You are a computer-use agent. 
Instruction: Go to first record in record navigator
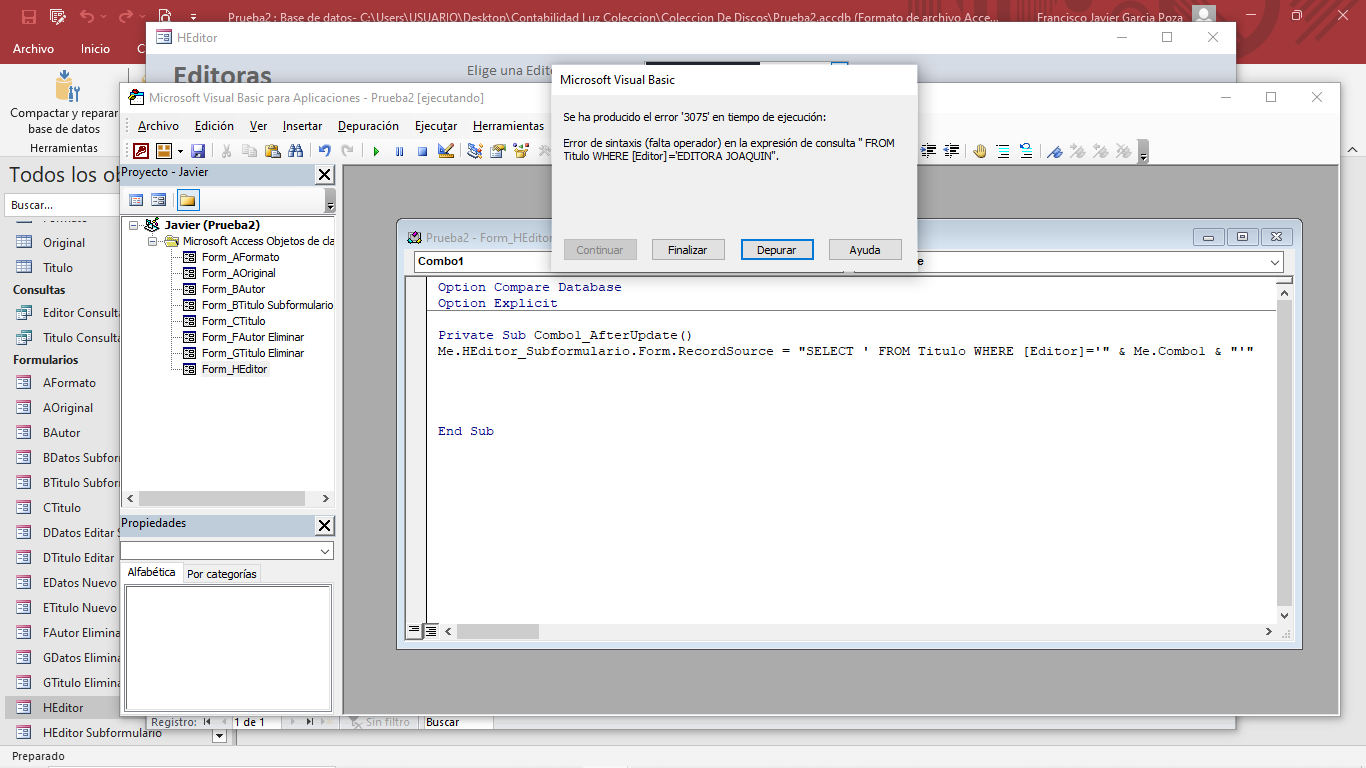coord(207,721)
